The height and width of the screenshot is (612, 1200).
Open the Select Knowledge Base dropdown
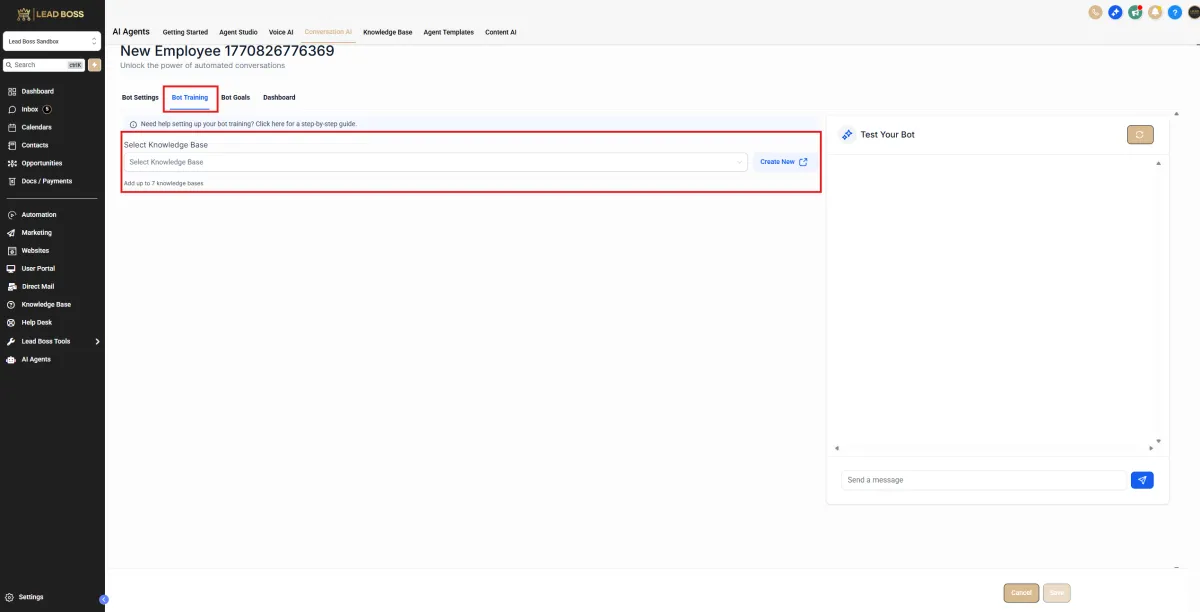pyautogui.click(x=435, y=162)
